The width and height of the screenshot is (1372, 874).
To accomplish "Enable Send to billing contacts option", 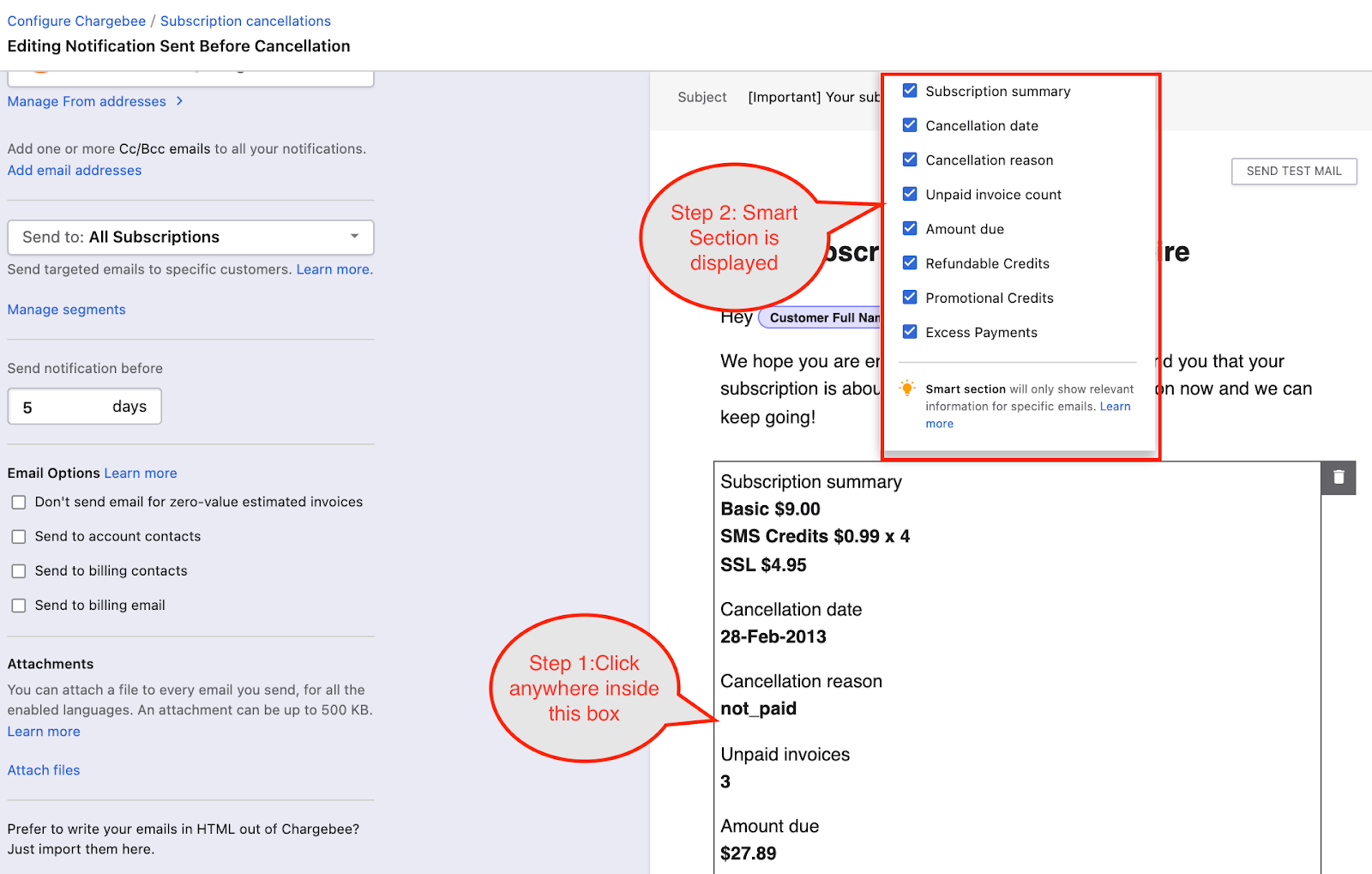I will (19, 571).
